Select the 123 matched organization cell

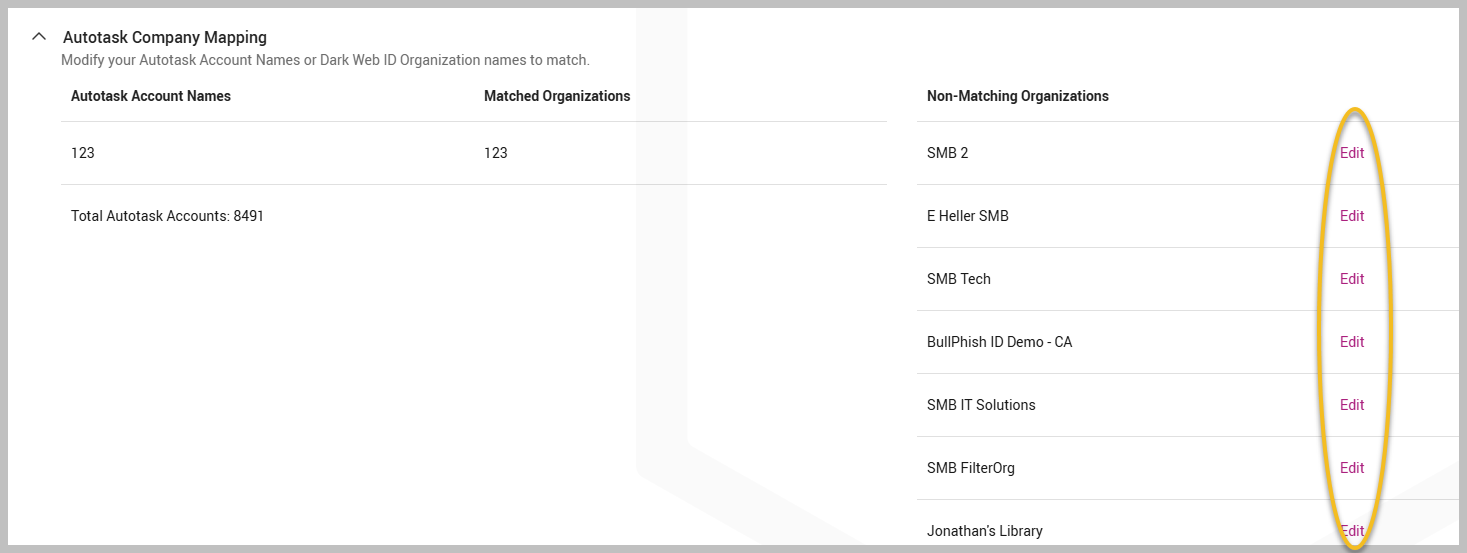pyautogui.click(x=496, y=153)
